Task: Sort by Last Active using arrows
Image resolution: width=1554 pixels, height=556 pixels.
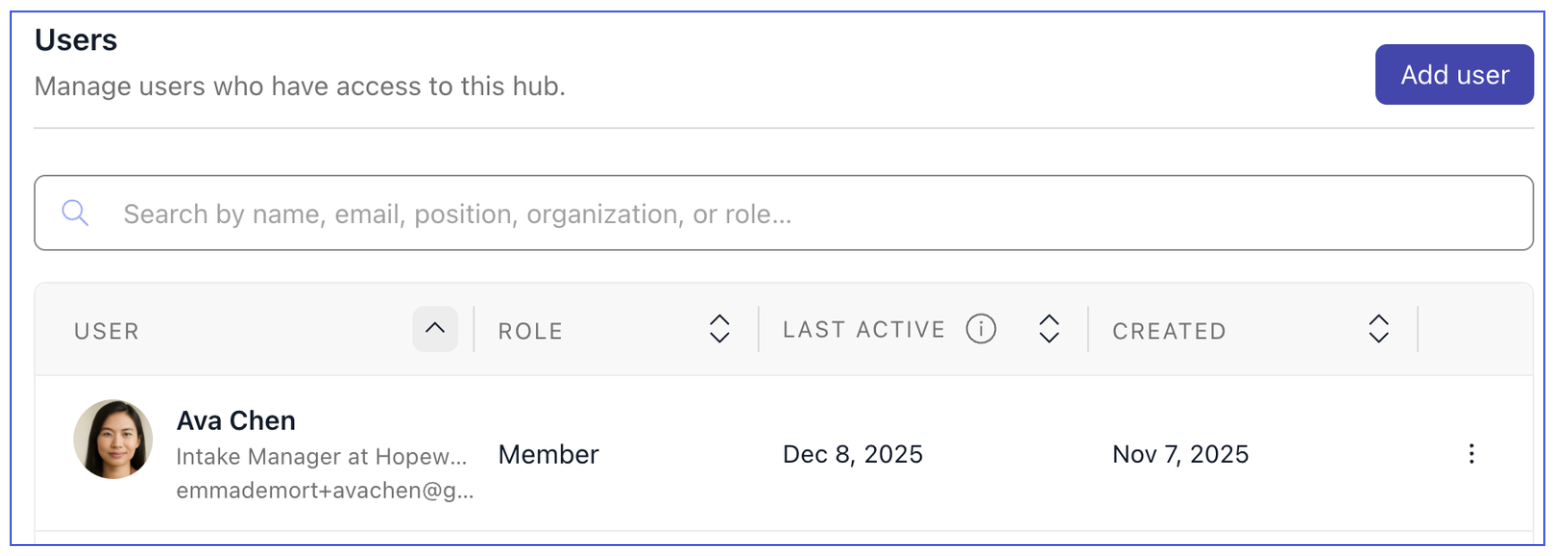Action: (1048, 329)
